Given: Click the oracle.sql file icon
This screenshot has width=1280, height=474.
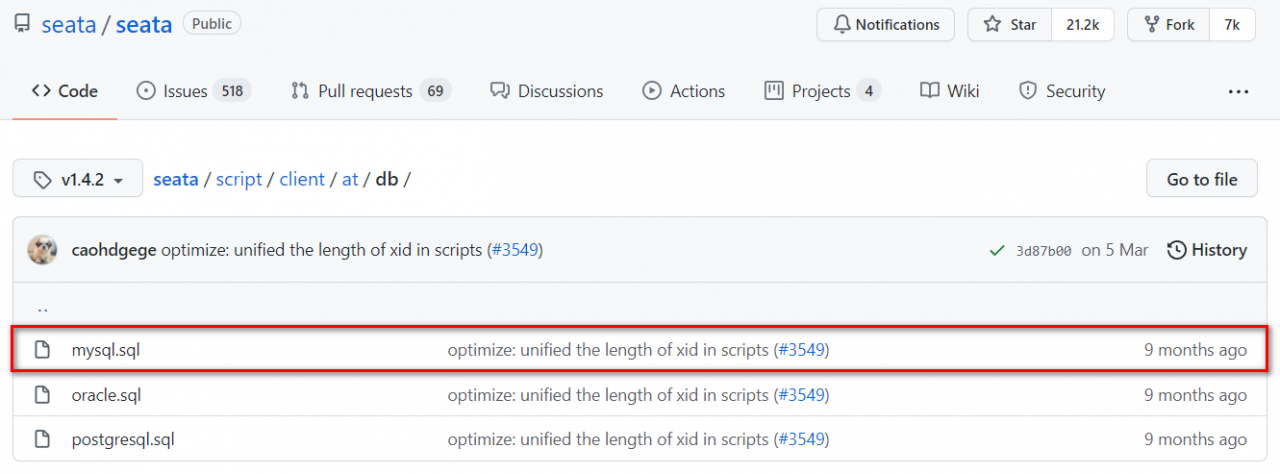Looking at the screenshot, I should (x=42, y=395).
